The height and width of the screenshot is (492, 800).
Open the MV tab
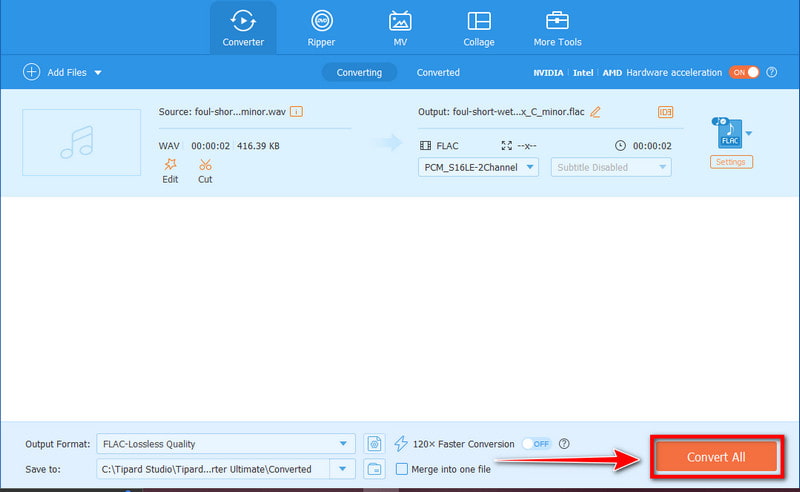pos(400,28)
